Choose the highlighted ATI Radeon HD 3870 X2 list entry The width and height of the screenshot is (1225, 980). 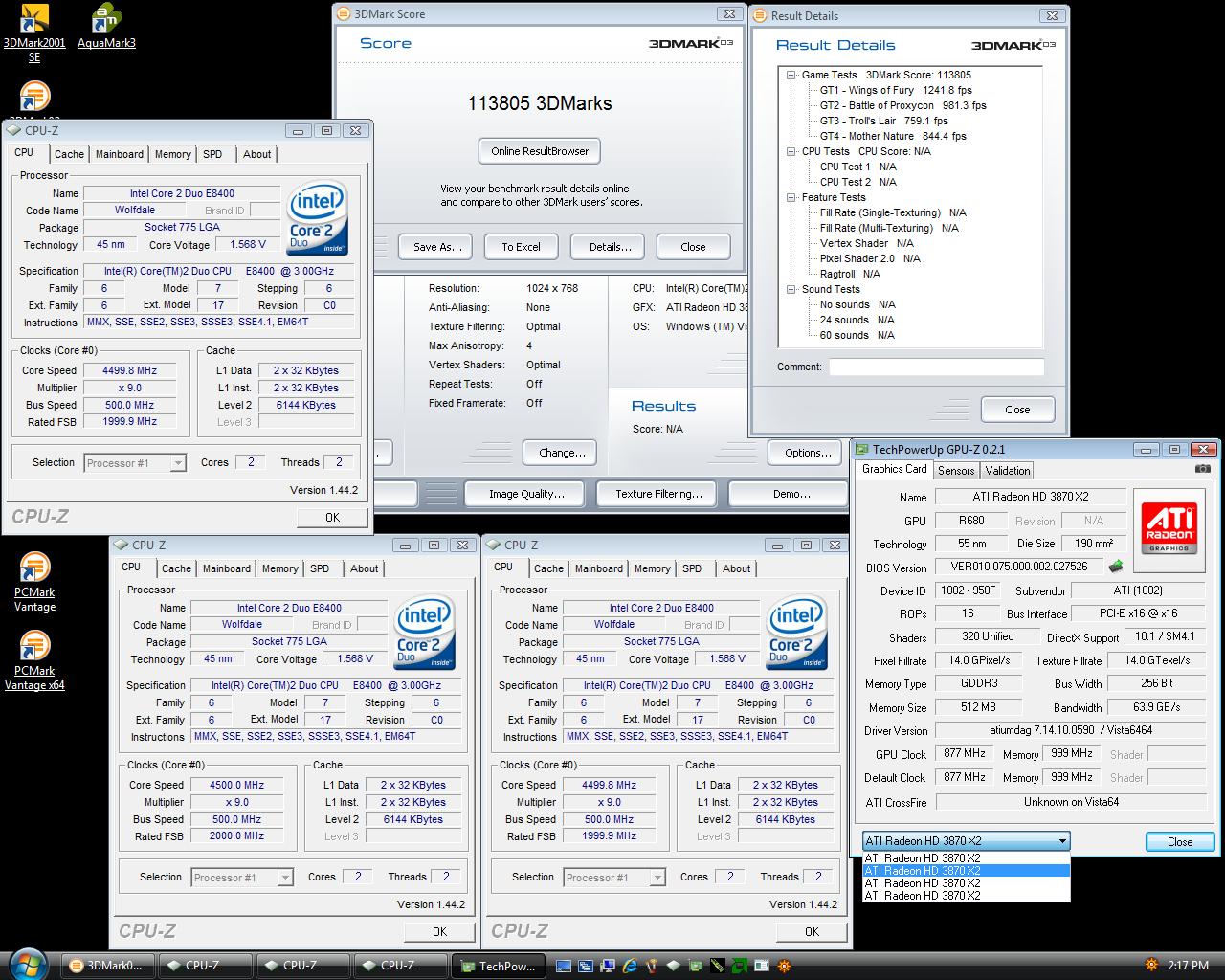tap(966, 871)
